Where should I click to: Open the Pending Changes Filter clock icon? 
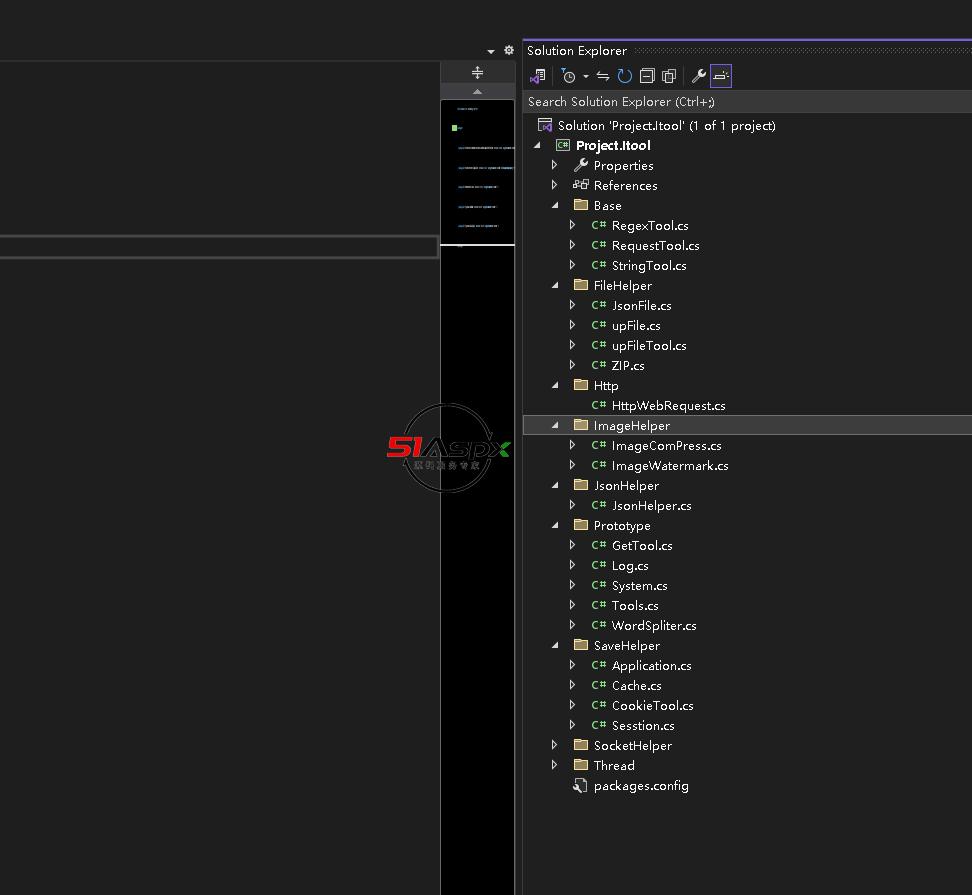[568, 76]
